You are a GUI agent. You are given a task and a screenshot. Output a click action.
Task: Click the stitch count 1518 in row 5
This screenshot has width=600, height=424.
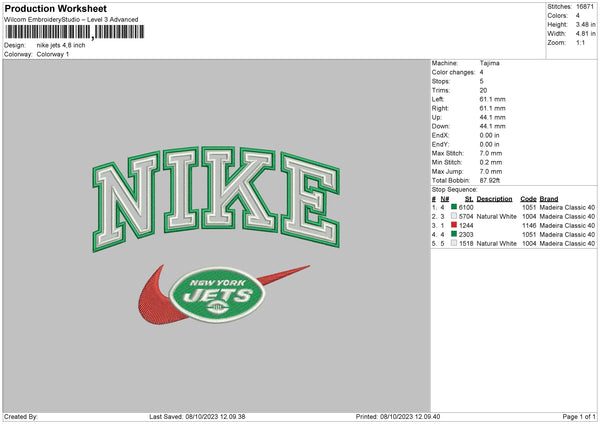point(466,243)
